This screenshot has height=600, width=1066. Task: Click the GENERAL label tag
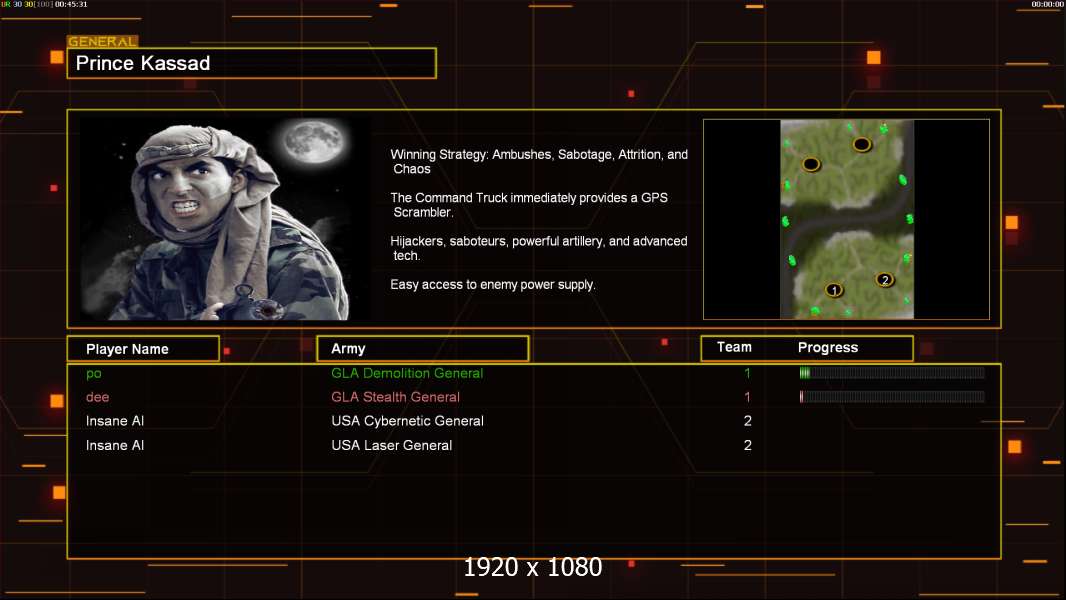102,41
